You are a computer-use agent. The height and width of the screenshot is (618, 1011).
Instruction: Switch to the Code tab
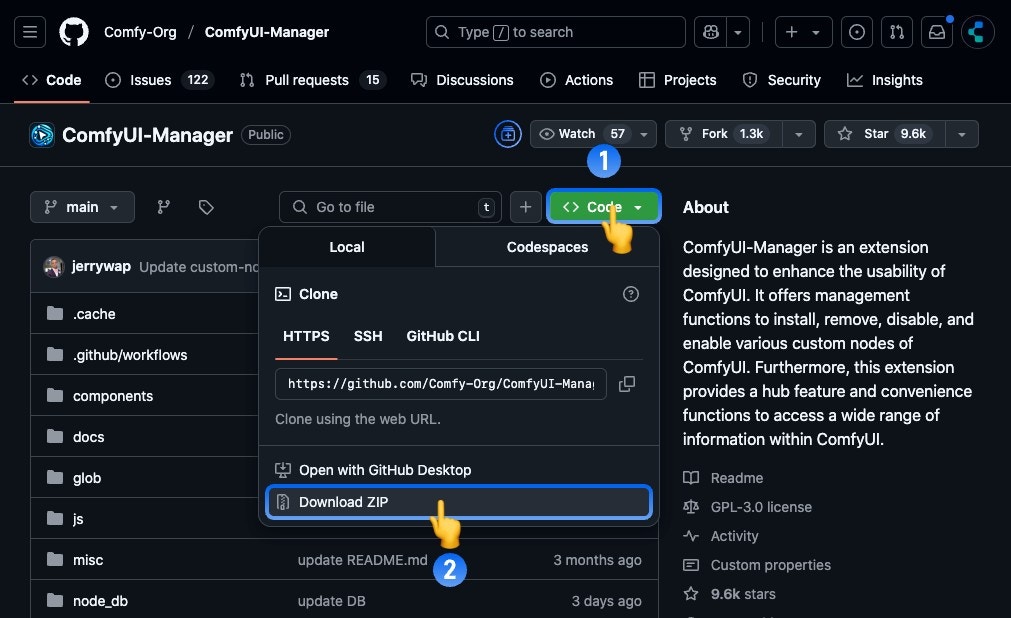[52, 80]
